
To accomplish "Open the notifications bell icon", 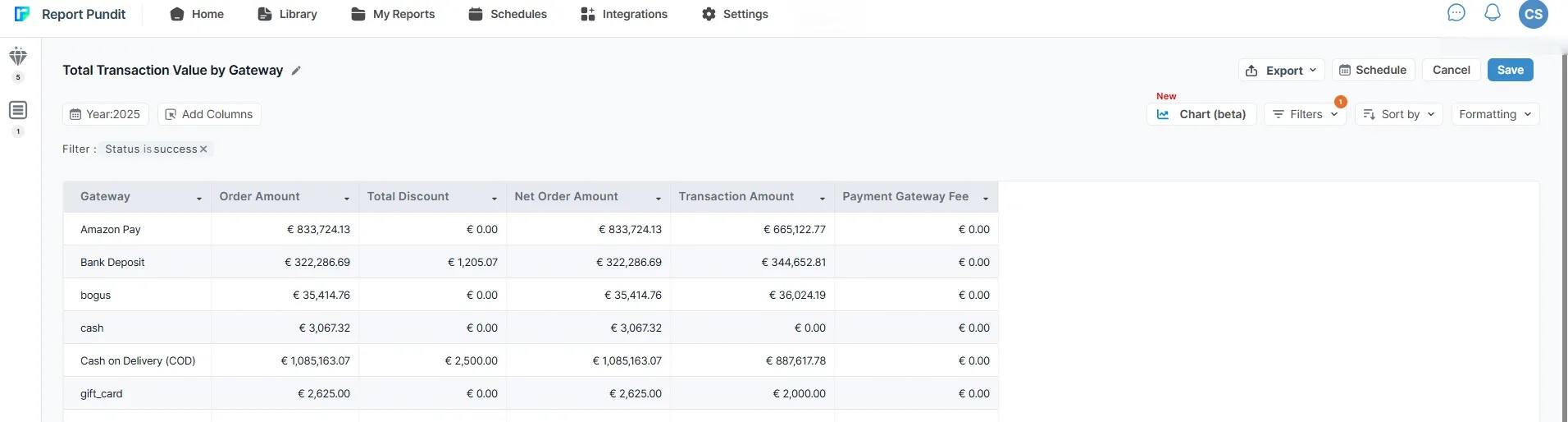I will tap(1493, 13).
